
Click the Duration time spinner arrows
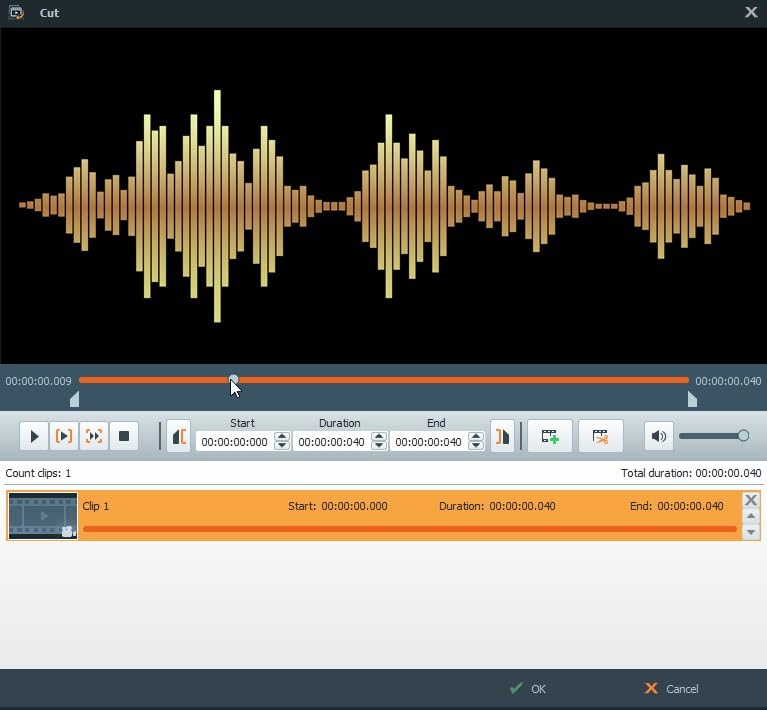pyautogui.click(x=379, y=441)
